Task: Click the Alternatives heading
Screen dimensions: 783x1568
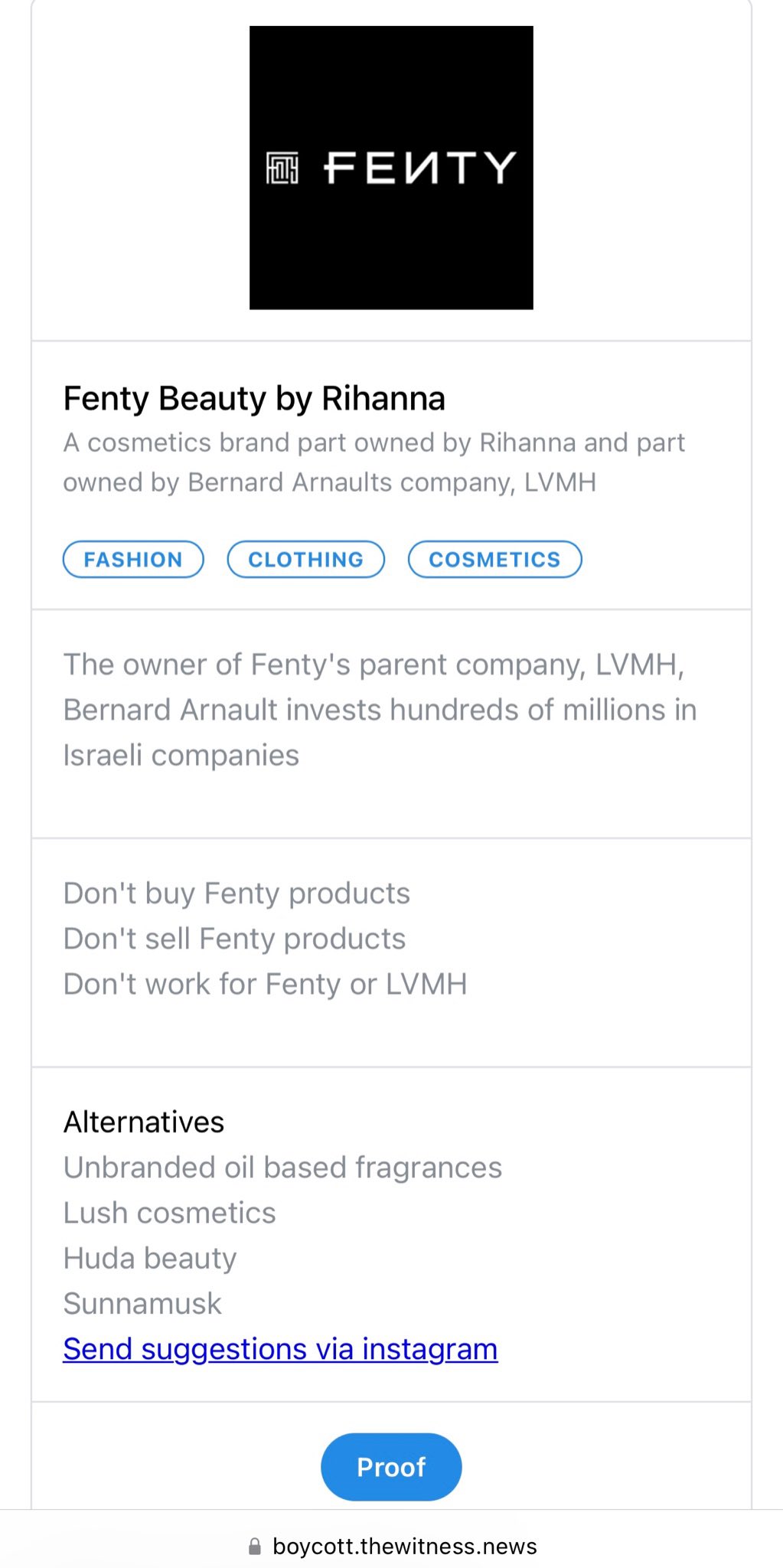Action: pyautogui.click(x=144, y=1122)
